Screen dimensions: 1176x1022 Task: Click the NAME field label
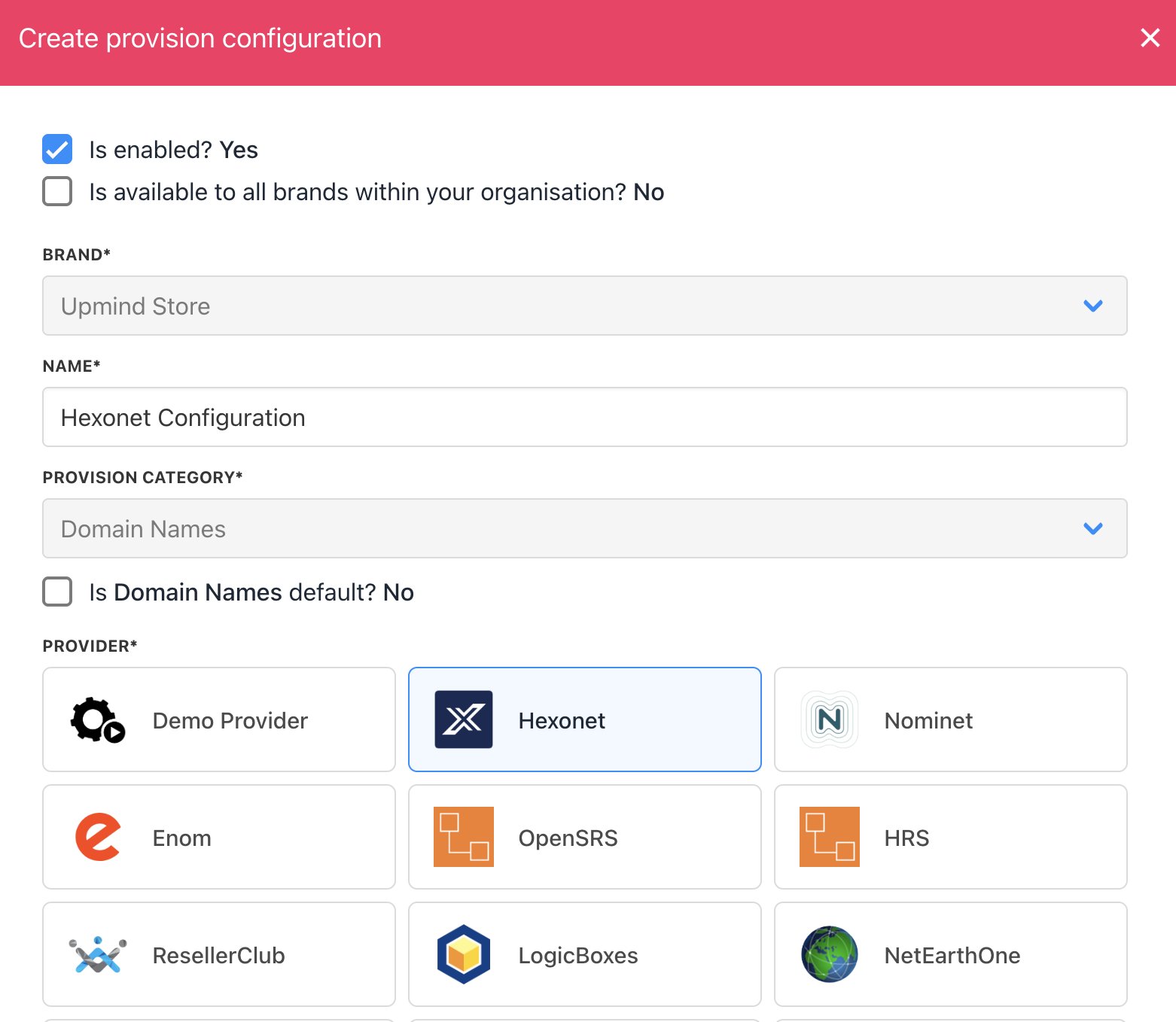click(72, 366)
